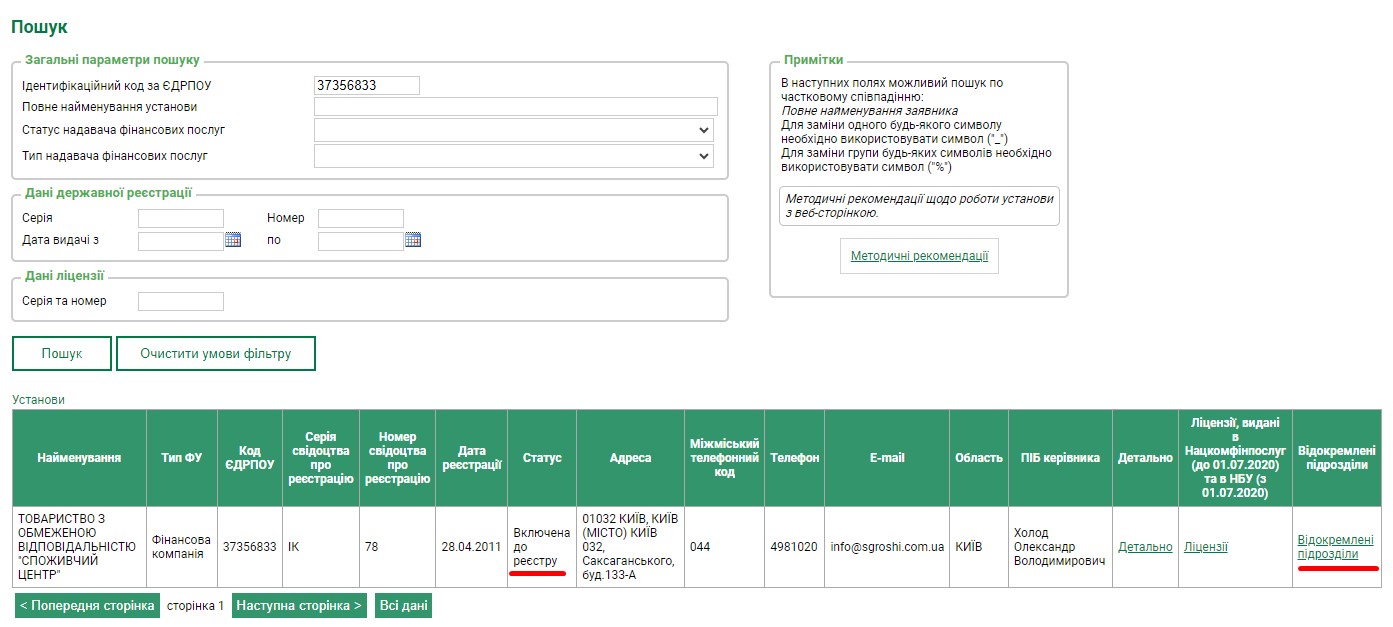Focus the registration Номер input field

point(360,218)
